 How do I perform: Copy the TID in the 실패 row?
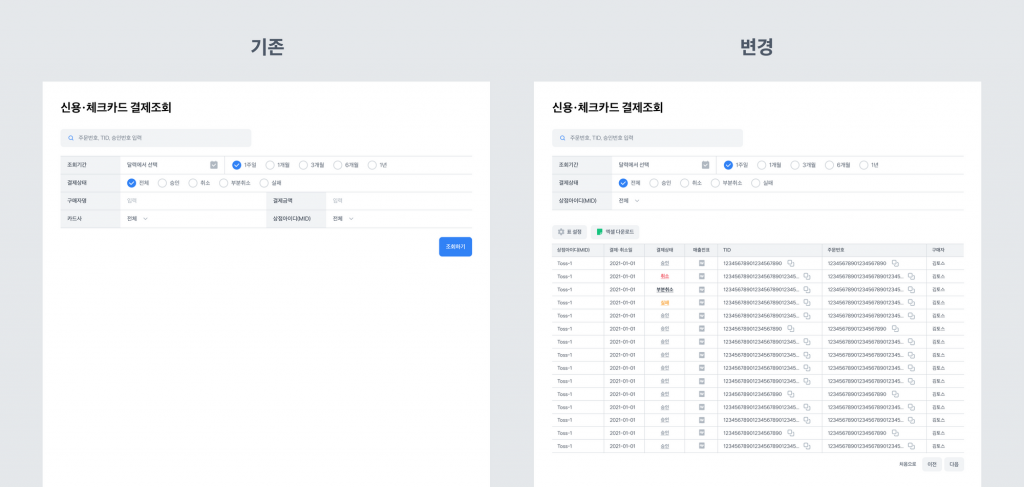(807, 302)
